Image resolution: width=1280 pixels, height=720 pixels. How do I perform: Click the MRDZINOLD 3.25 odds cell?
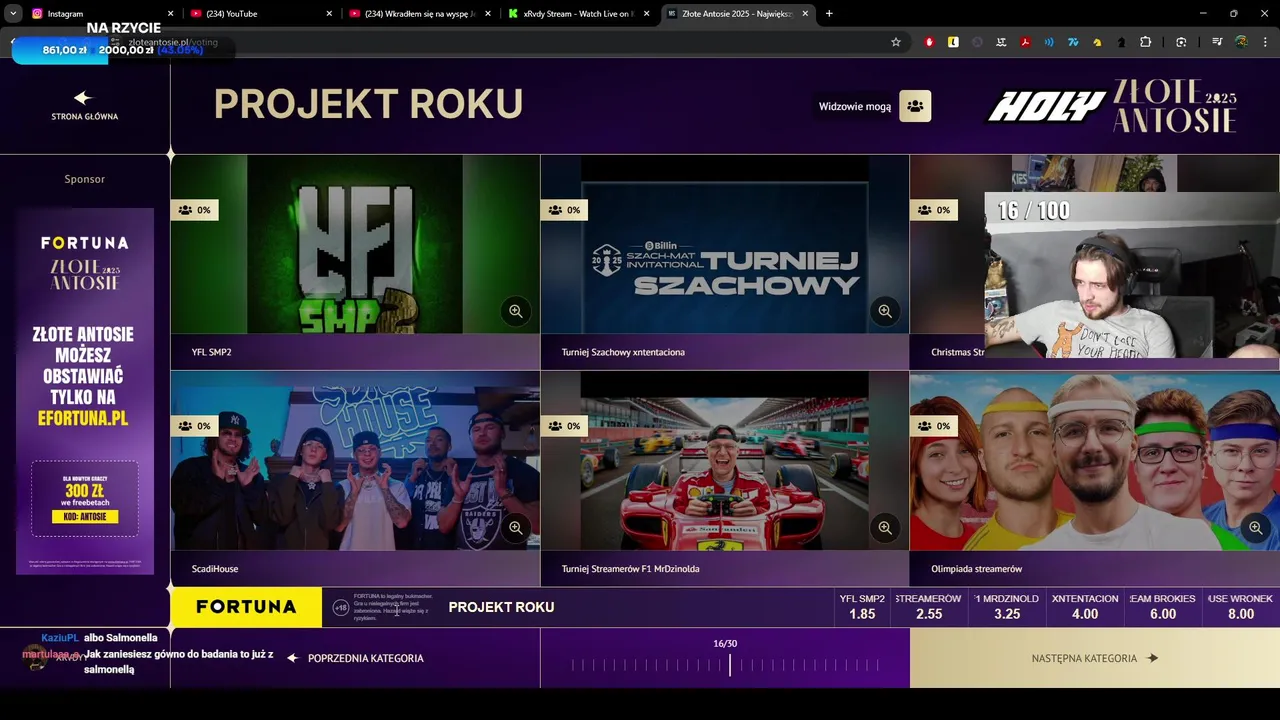coord(1007,607)
